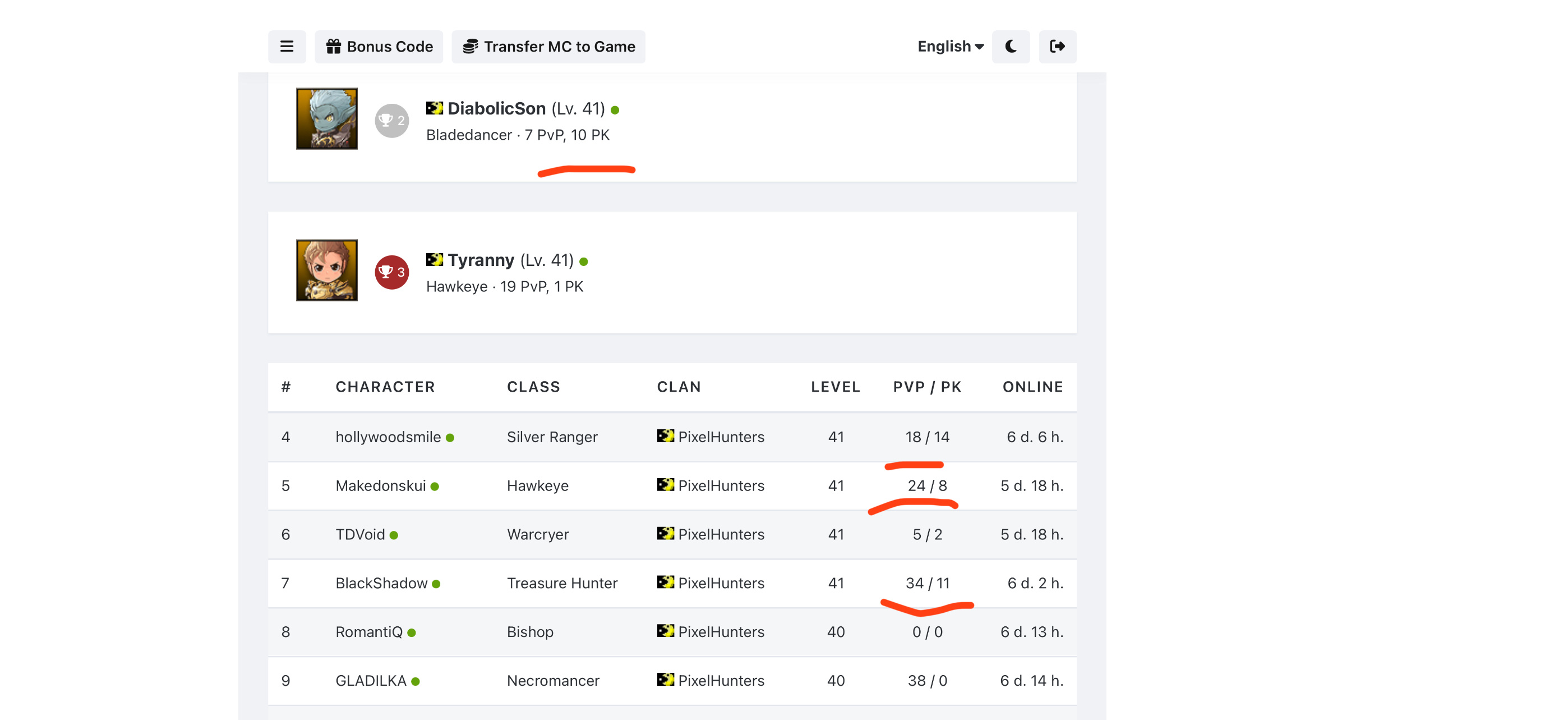This screenshot has height=720, width=1568.
Task: Click PixelHunters clan crest in GLADILKA row
Action: pyautogui.click(x=665, y=679)
